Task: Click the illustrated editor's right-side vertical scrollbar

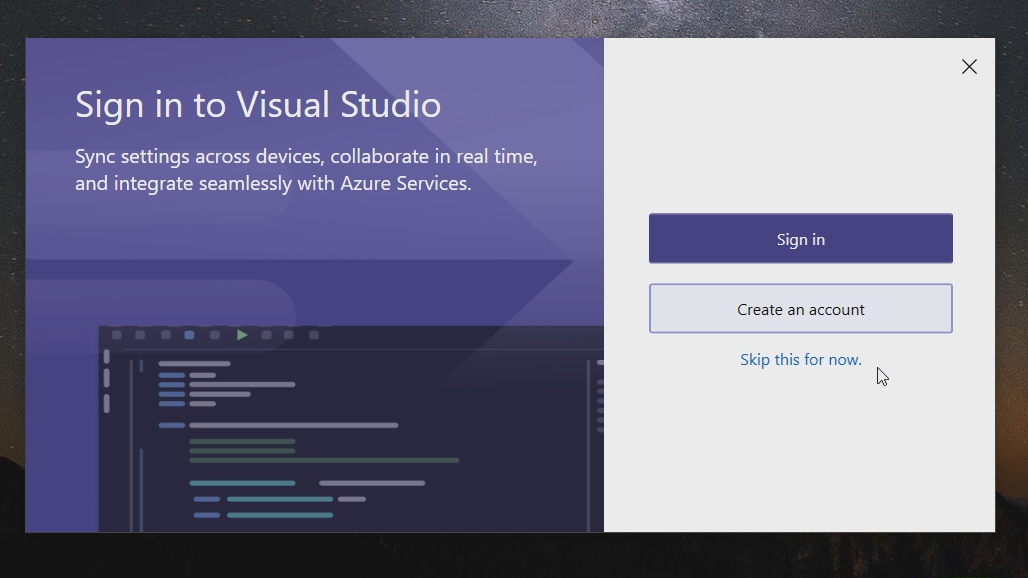Action: (588, 440)
